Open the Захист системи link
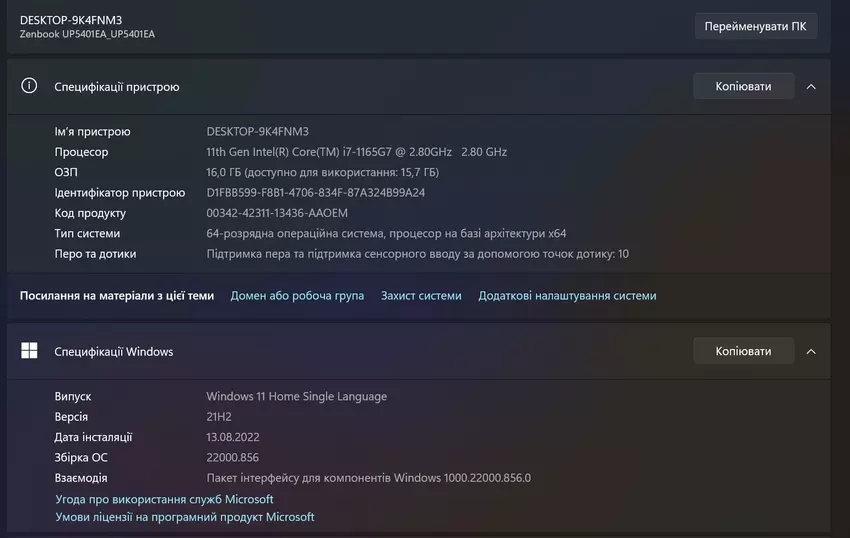850x538 pixels. pos(421,296)
